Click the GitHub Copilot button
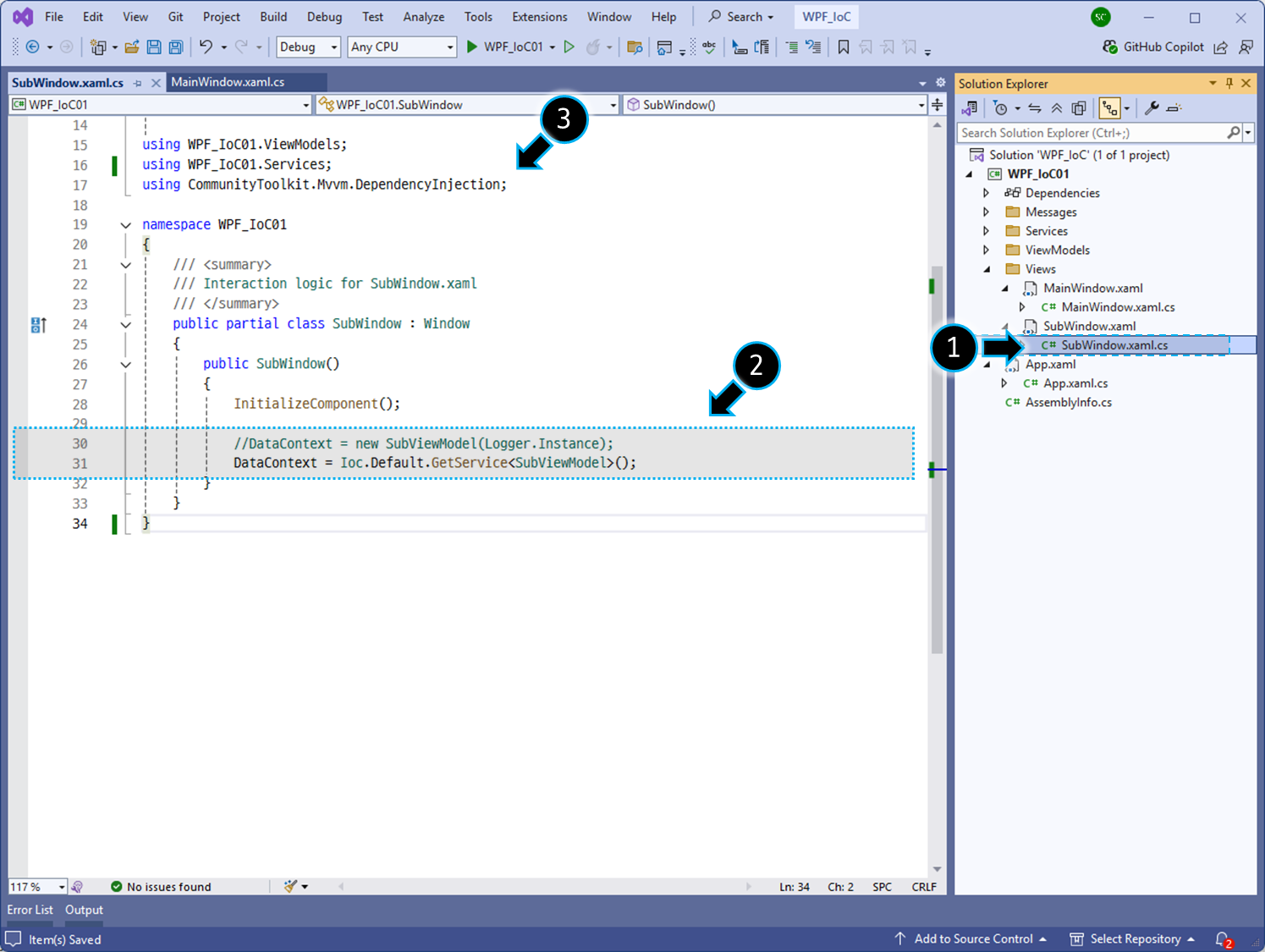The image size is (1265, 952). [x=1153, y=47]
